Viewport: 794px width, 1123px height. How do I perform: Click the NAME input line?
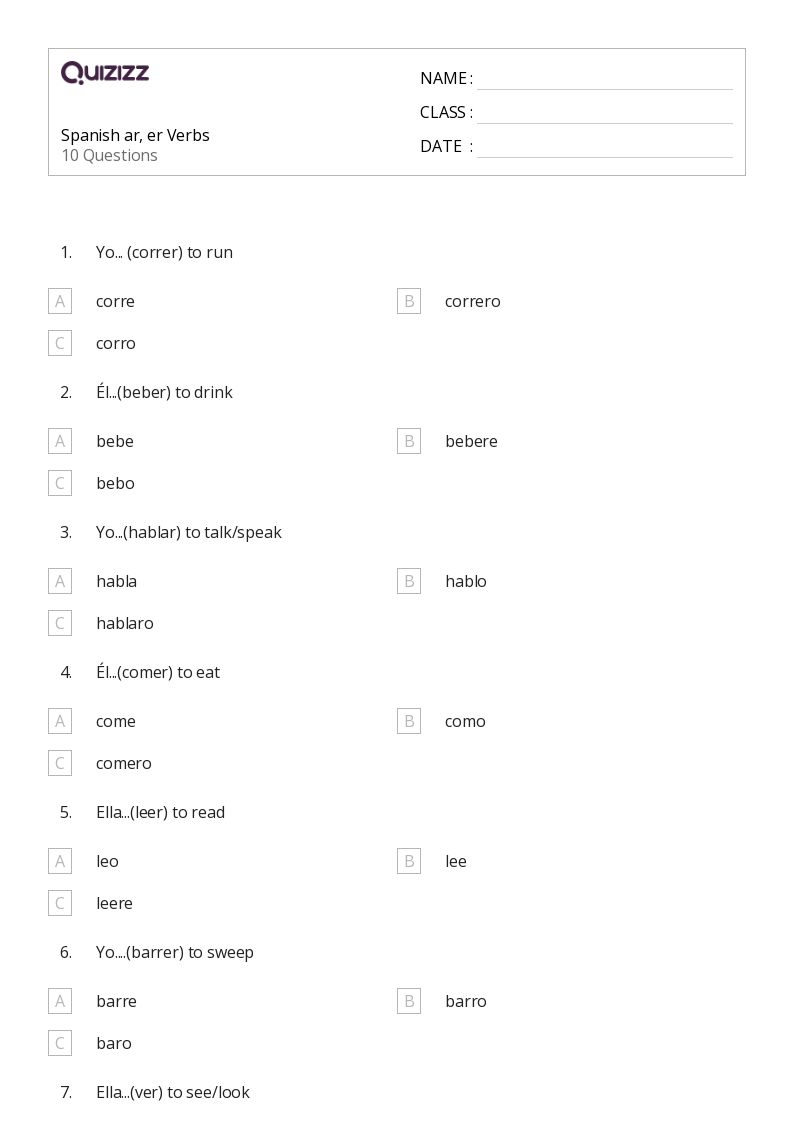click(605, 79)
